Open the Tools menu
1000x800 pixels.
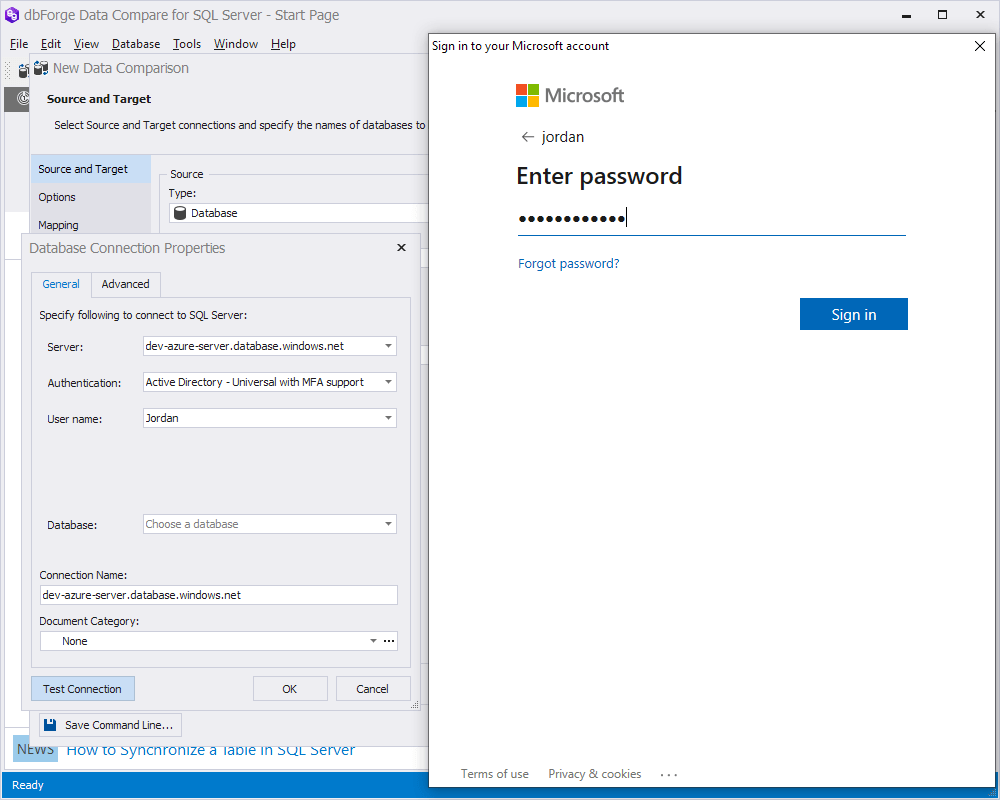(186, 44)
